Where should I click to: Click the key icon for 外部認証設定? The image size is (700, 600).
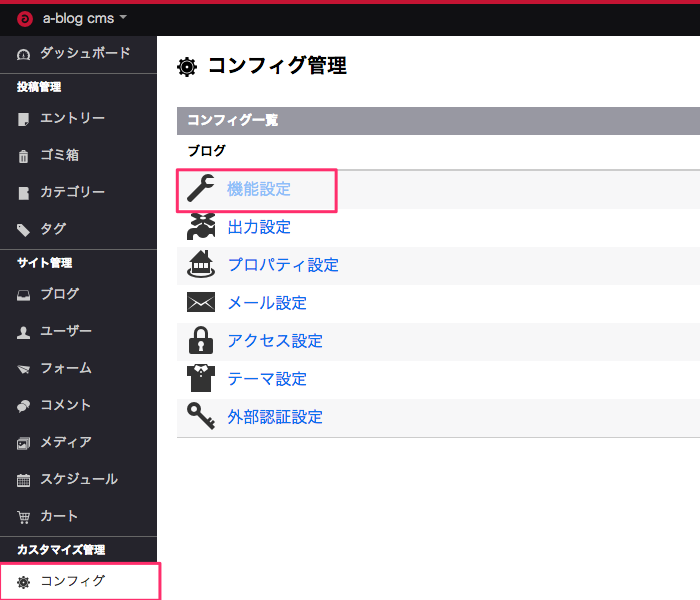200,416
